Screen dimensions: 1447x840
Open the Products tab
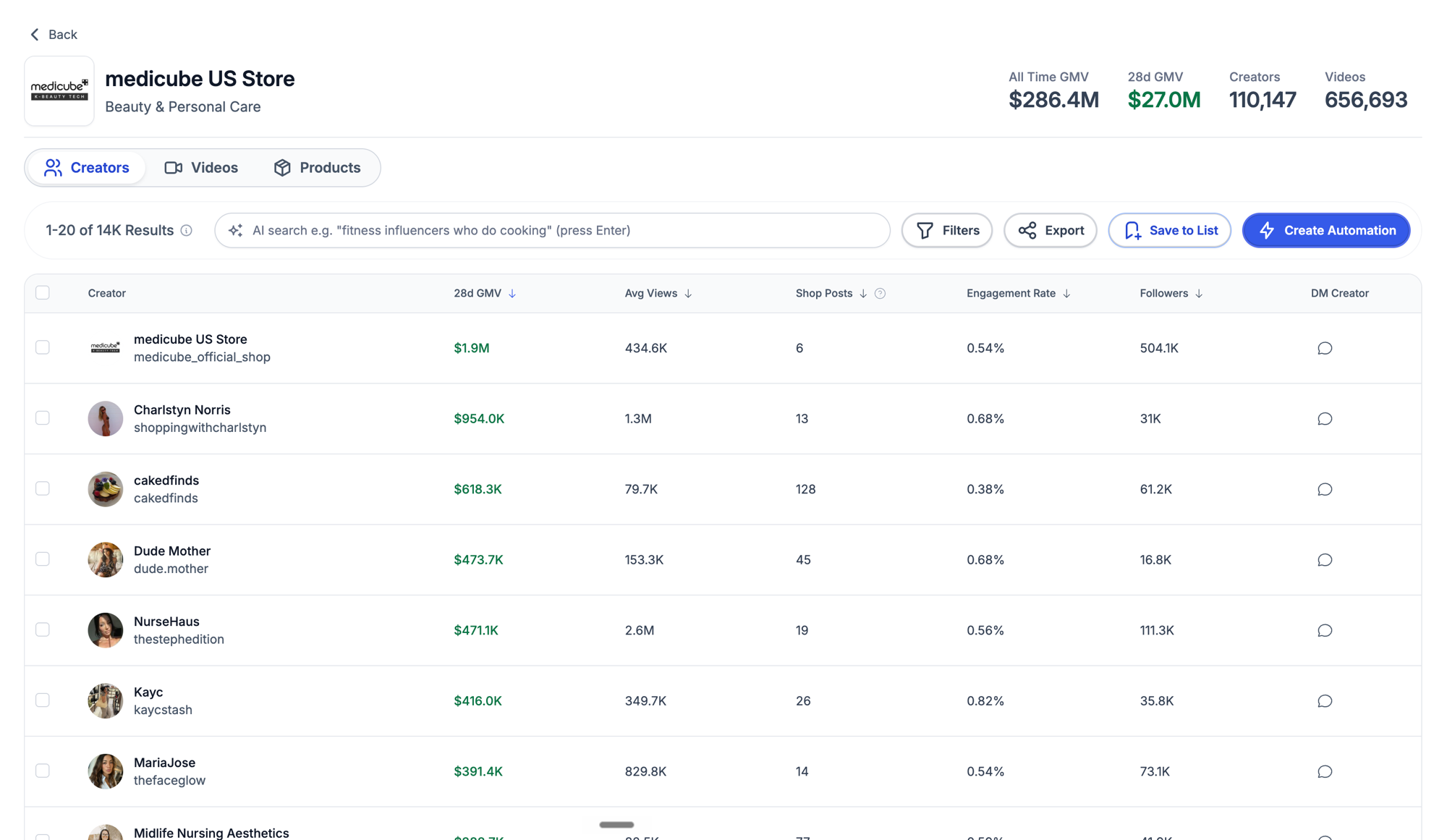tap(317, 168)
